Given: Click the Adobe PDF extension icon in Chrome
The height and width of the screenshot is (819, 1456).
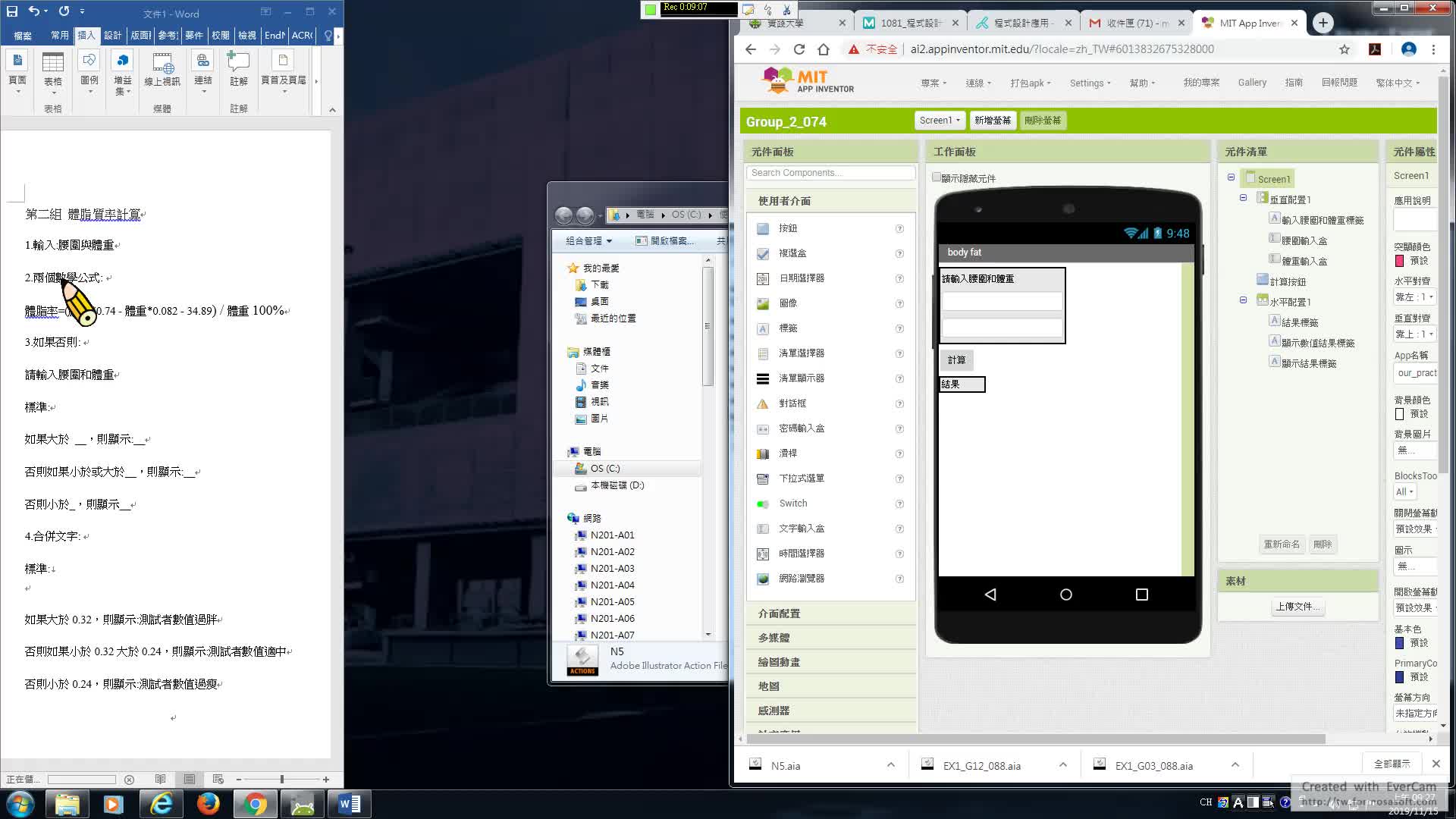Looking at the screenshot, I should [x=1375, y=49].
